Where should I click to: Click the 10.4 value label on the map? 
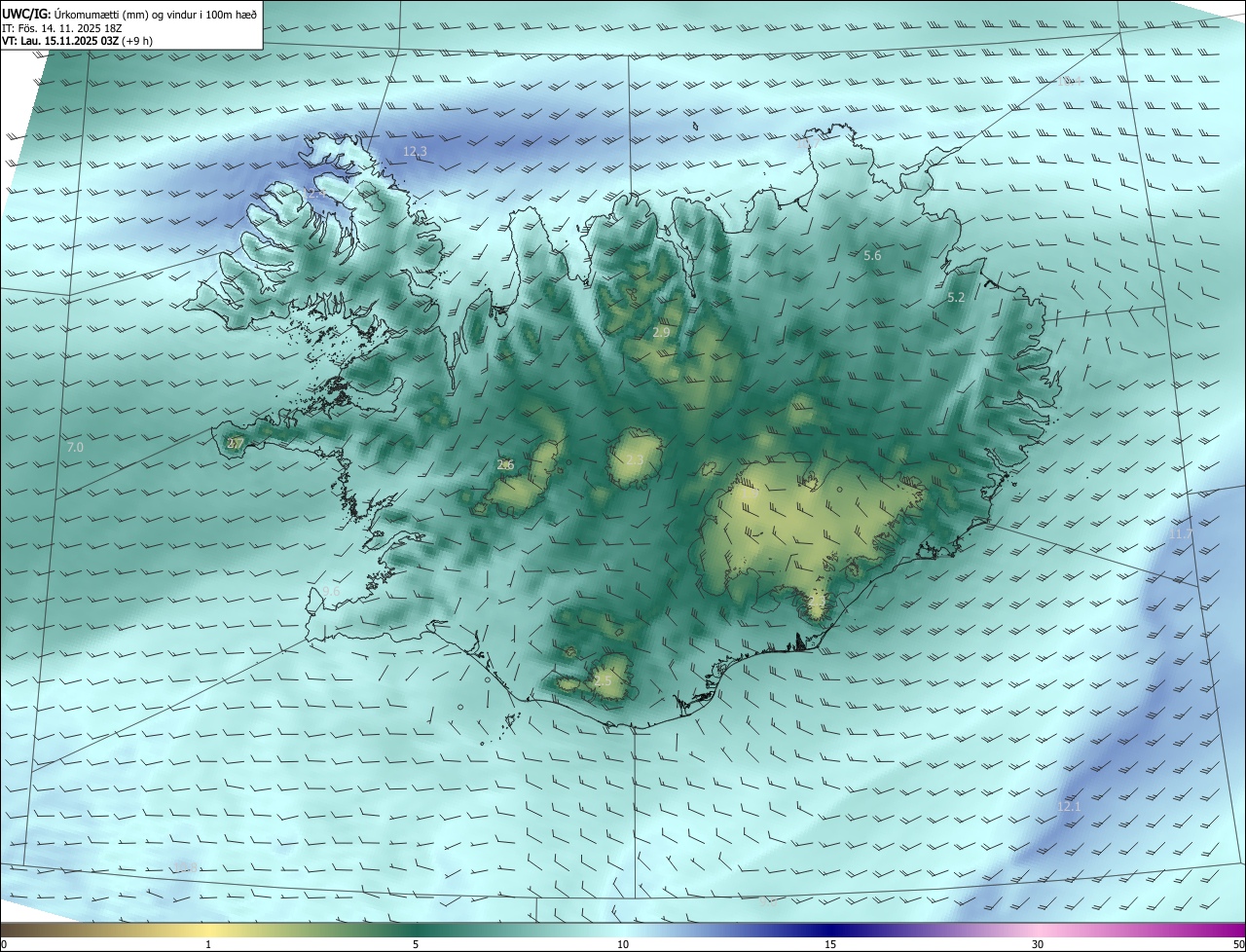[x=1070, y=81]
